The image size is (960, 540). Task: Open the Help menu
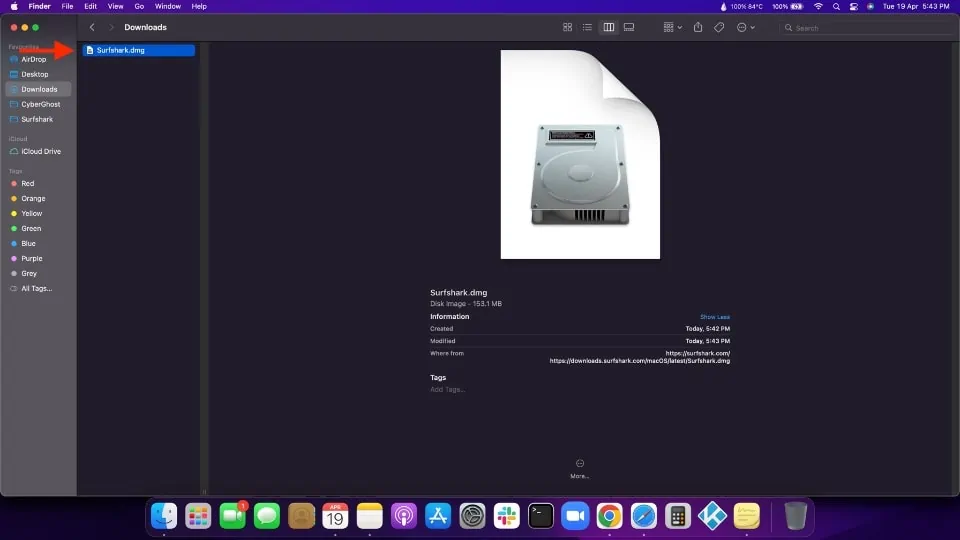point(199,7)
